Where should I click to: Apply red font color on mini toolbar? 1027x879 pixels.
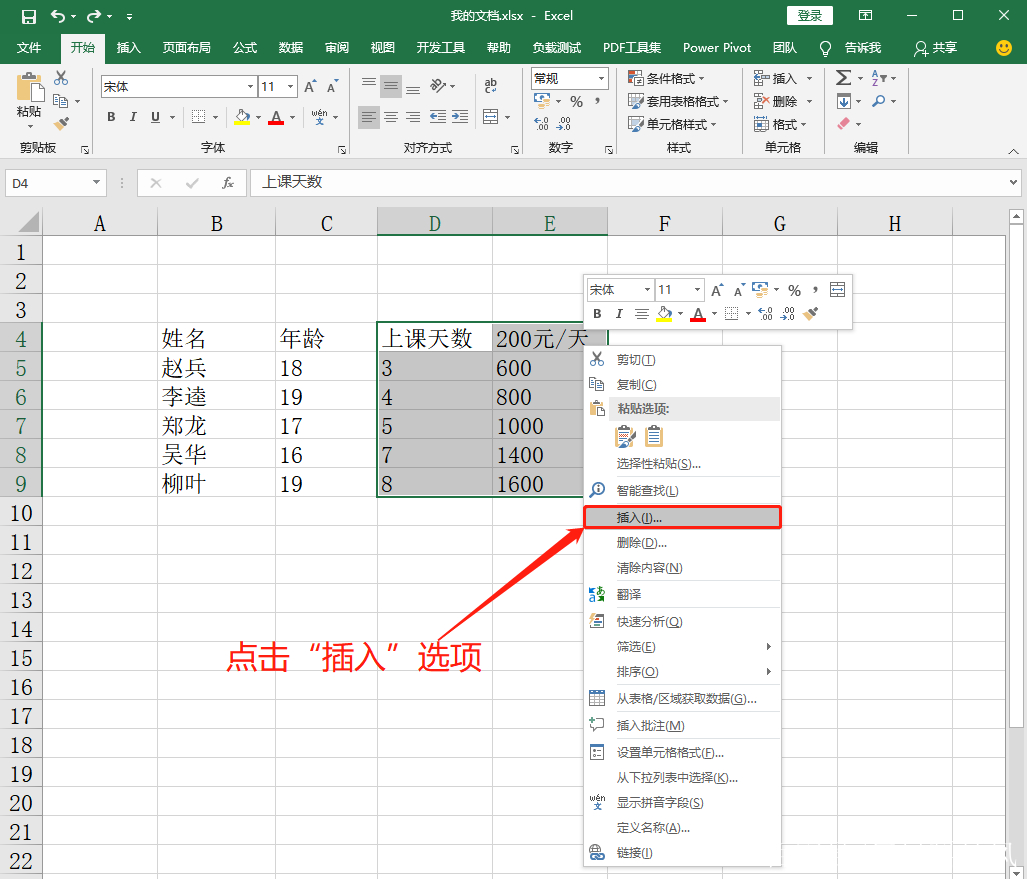698,314
